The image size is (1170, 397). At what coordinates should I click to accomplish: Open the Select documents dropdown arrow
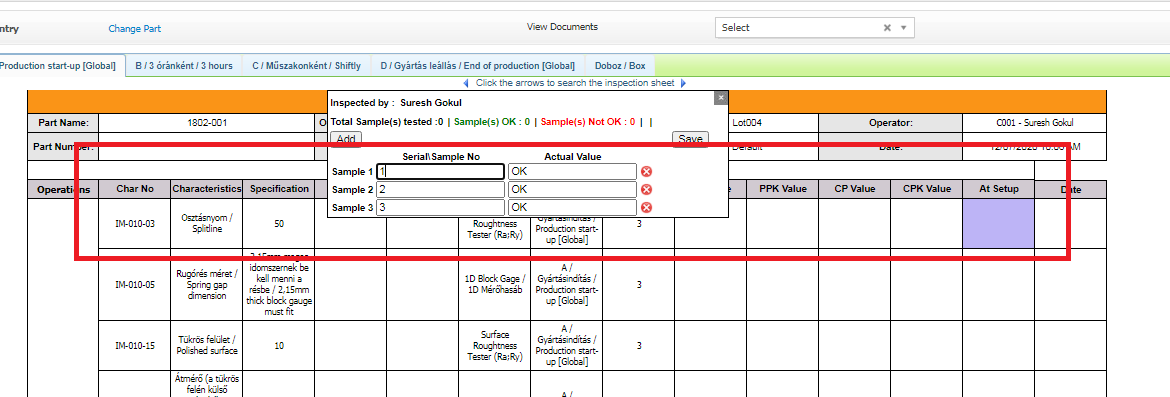tap(904, 28)
